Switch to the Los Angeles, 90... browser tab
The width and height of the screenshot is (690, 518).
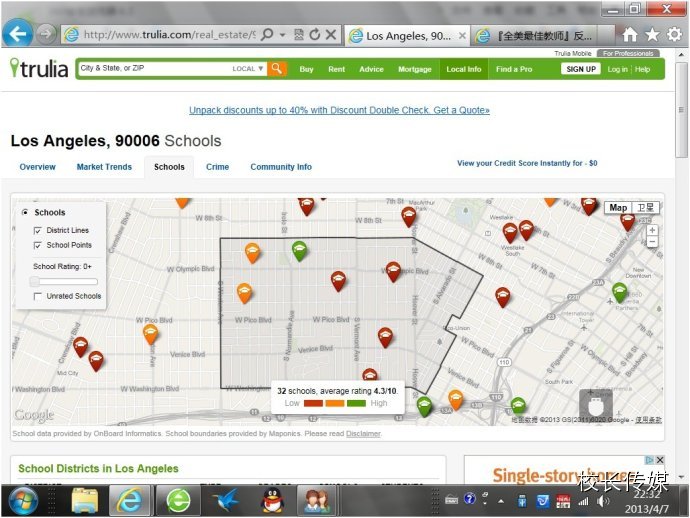(407, 36)
